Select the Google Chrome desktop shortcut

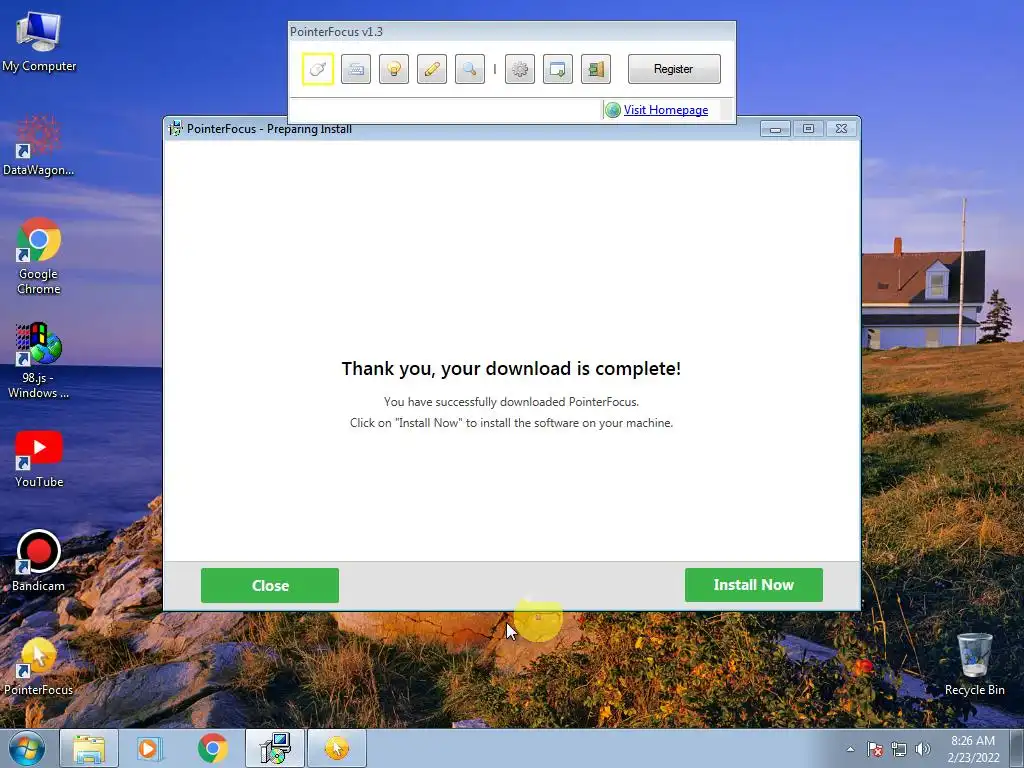pos(39,256)
